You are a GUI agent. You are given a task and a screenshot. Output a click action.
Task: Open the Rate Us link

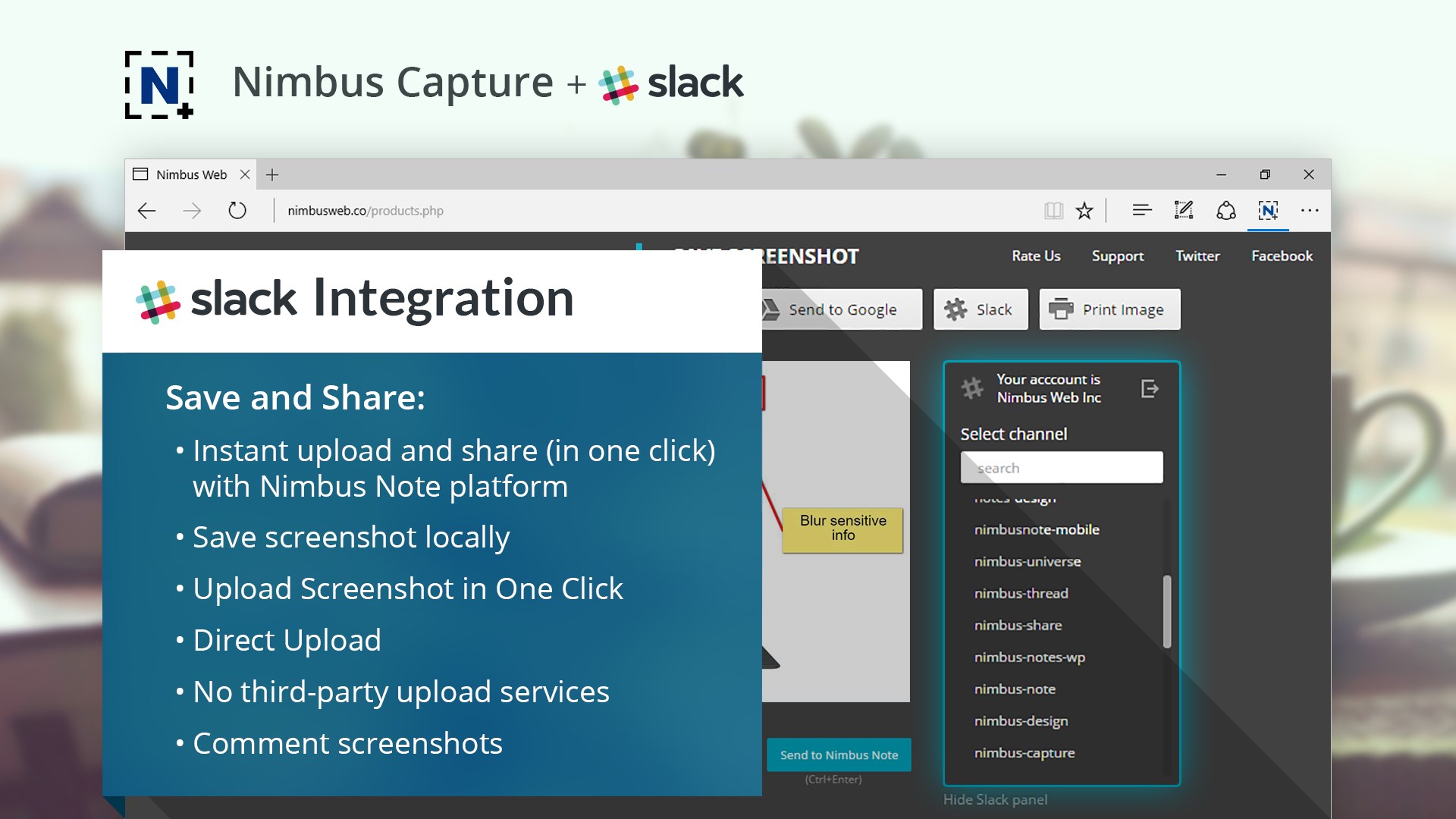pos(1036,256)
